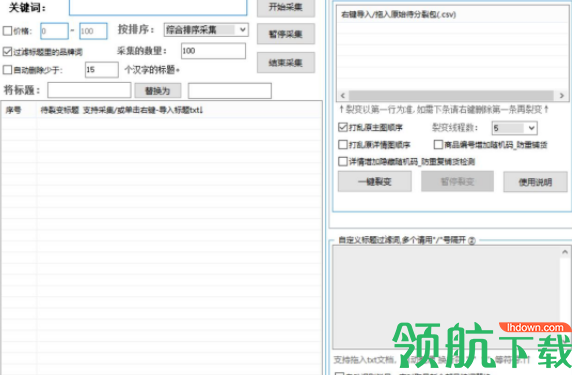
Task: Click the 暂停裂变 button
Action: (457, 181)
